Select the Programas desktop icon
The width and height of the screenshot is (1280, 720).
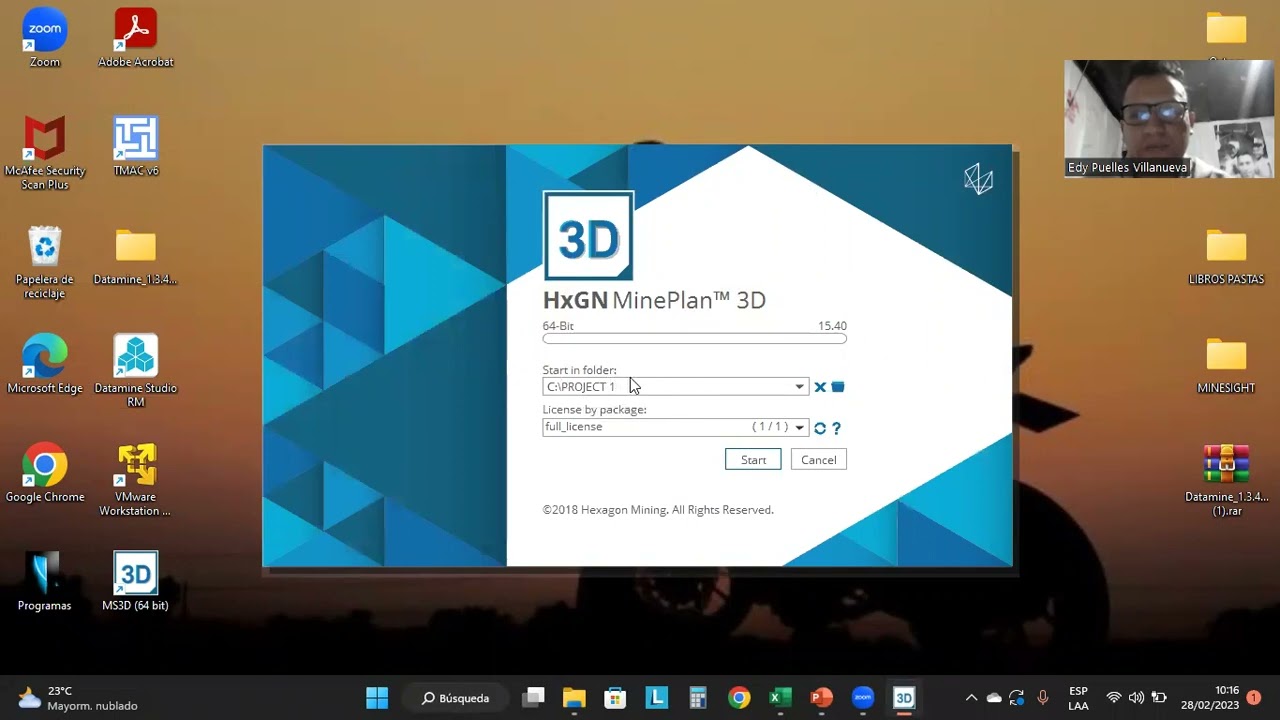coord(45,582)
